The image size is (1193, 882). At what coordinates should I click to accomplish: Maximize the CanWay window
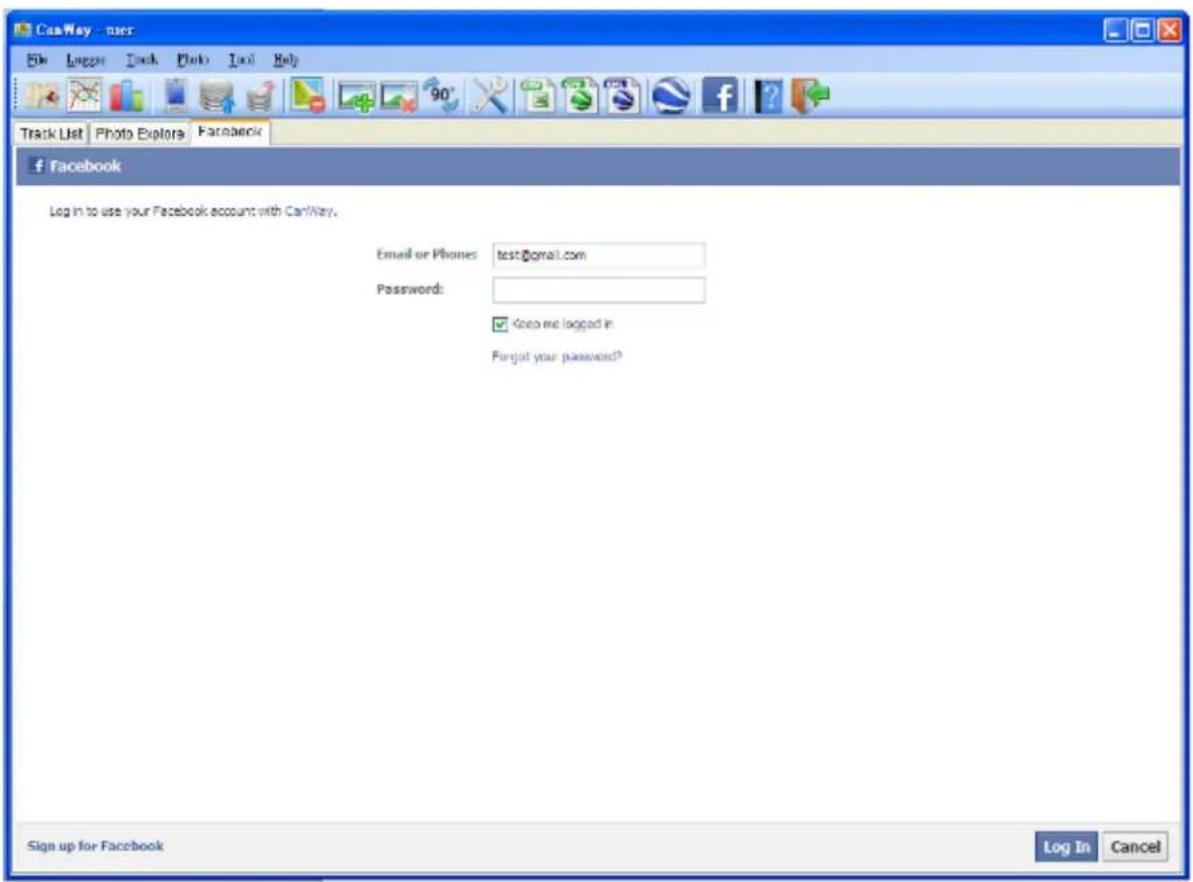pyautogui.click(x=1142, y=30)
